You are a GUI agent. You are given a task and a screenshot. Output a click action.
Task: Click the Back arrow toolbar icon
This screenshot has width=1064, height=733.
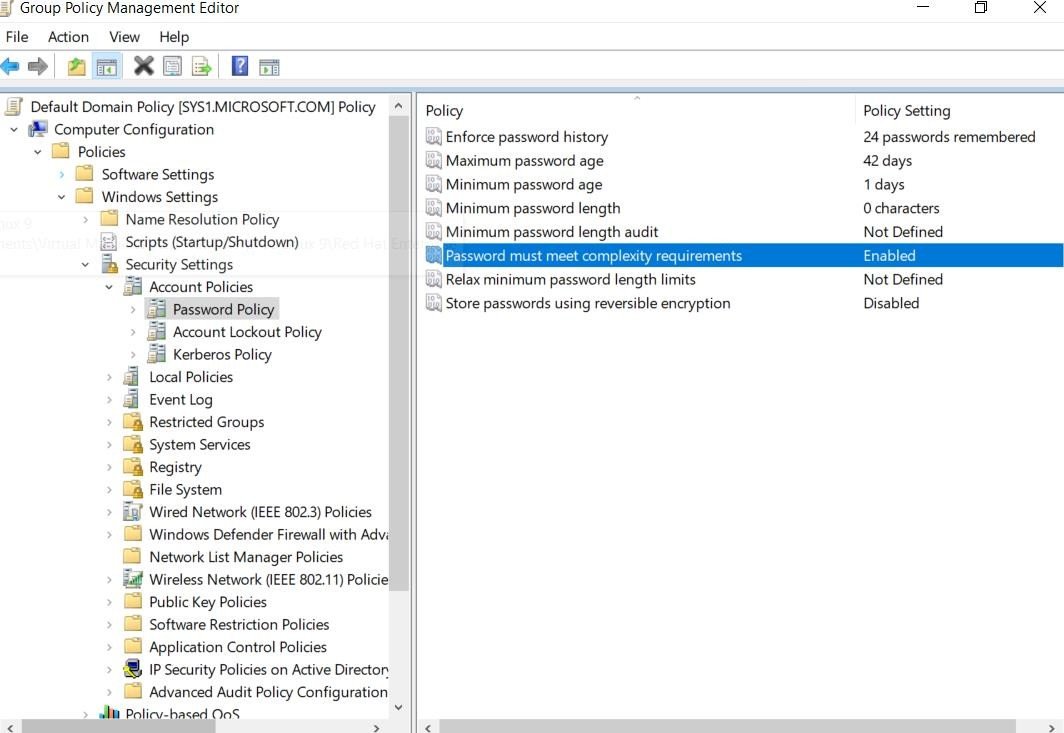point(10,67)
